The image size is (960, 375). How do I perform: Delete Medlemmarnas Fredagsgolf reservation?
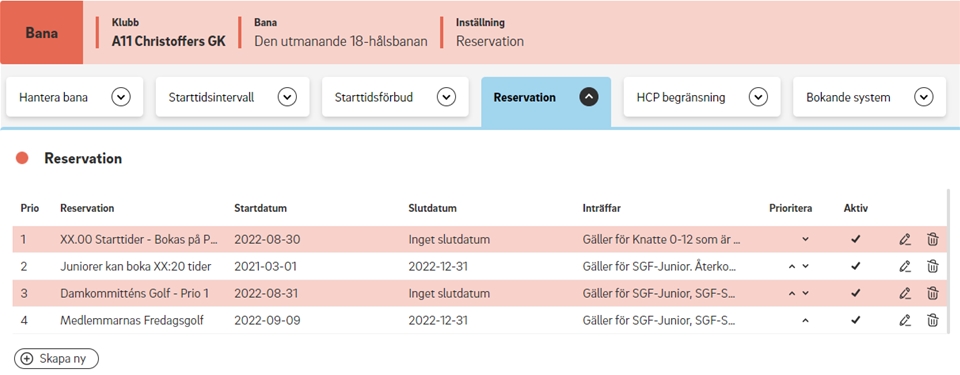click(x=932, y=320)
